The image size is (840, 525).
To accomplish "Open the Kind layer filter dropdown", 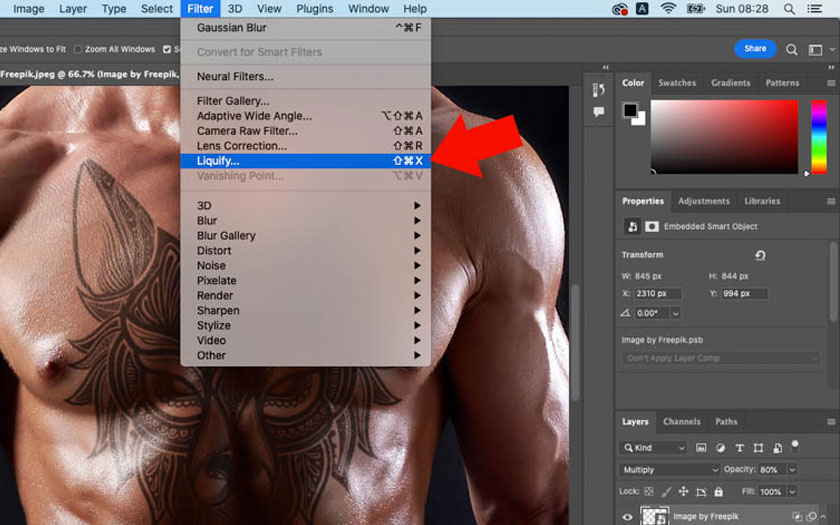I will 652,448.
